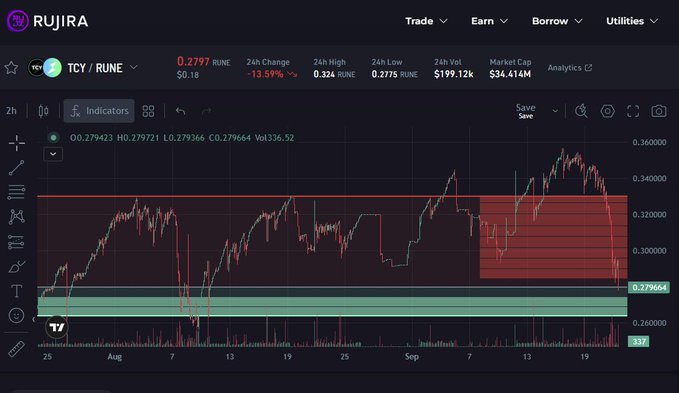Click the TradingView logo on chart
Viewport: 679px width, 393px height.
(x=57, y=327)
